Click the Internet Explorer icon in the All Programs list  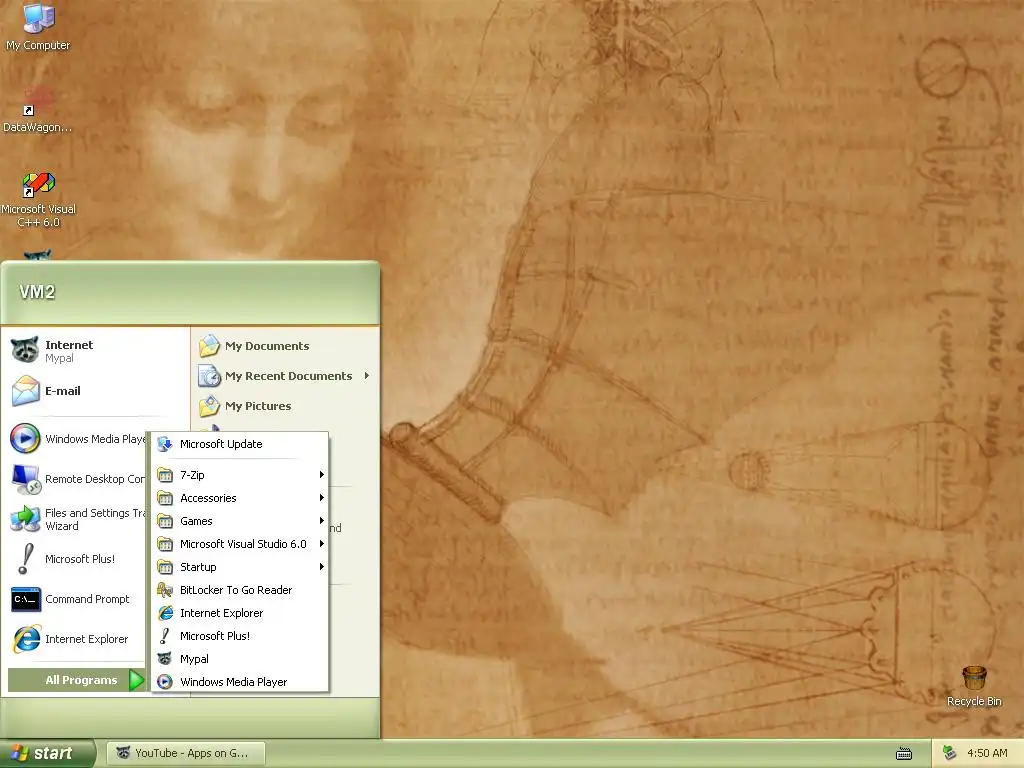(165, 613)
